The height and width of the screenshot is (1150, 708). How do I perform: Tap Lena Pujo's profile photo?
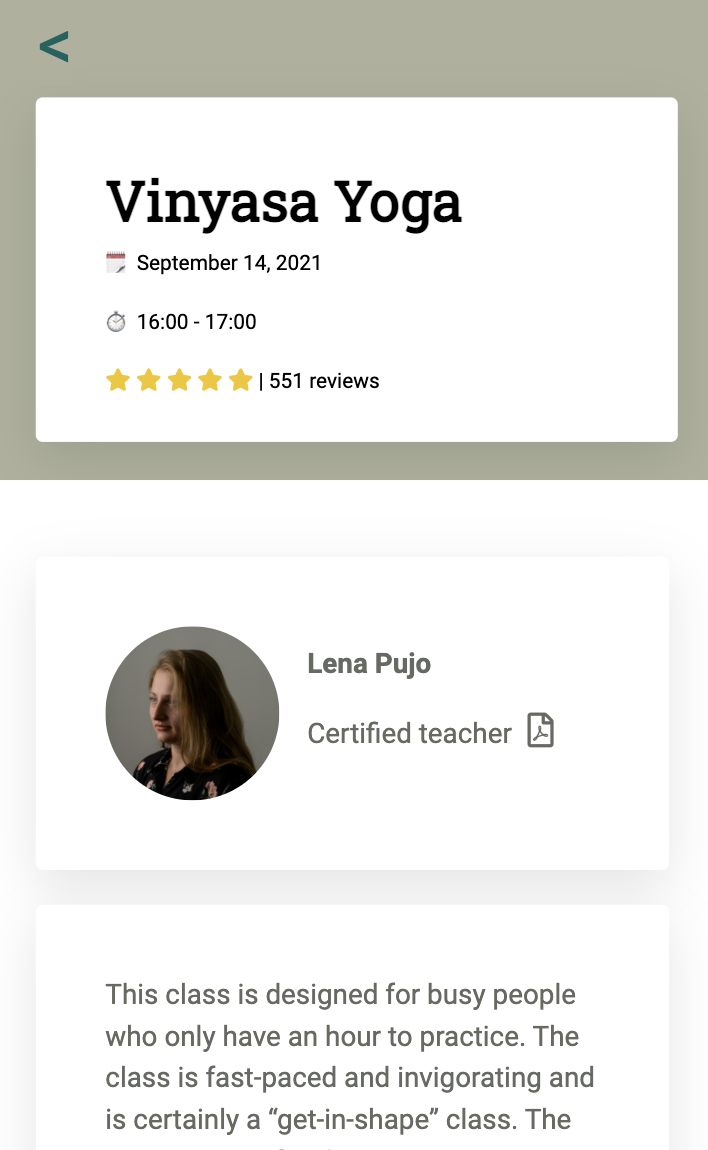pyautogui.click(x=192, y=713)
